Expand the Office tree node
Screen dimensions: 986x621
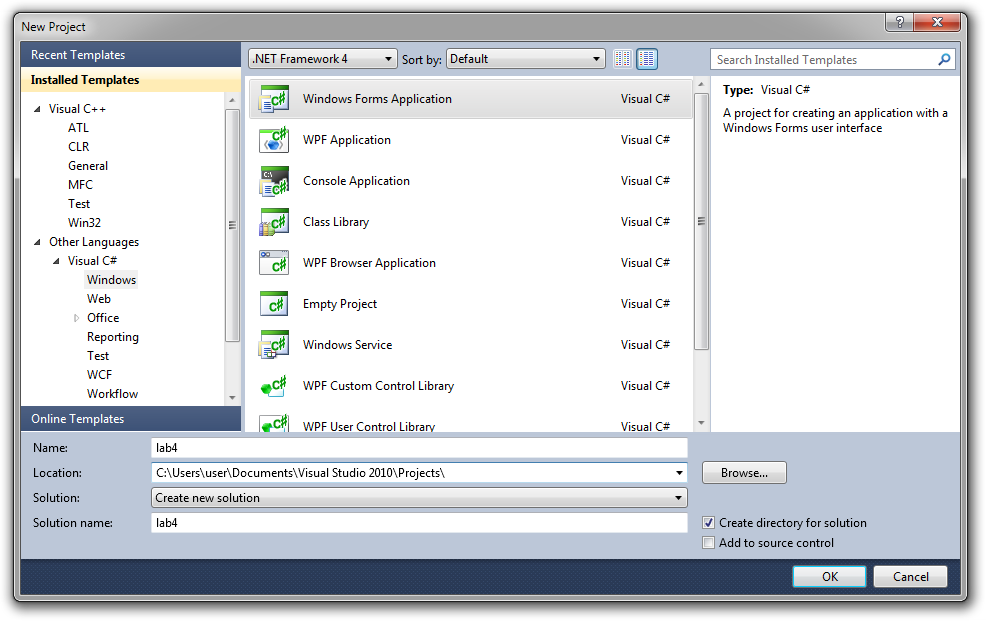pos(76,318)
